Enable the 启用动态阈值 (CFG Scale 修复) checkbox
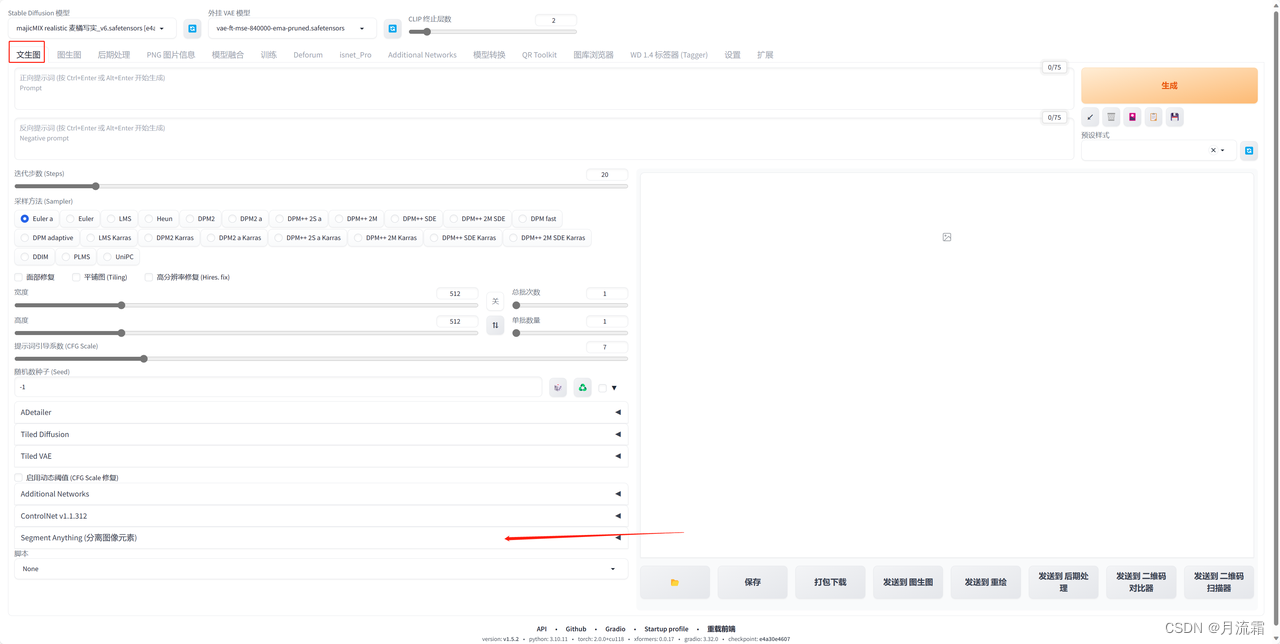 18,477
